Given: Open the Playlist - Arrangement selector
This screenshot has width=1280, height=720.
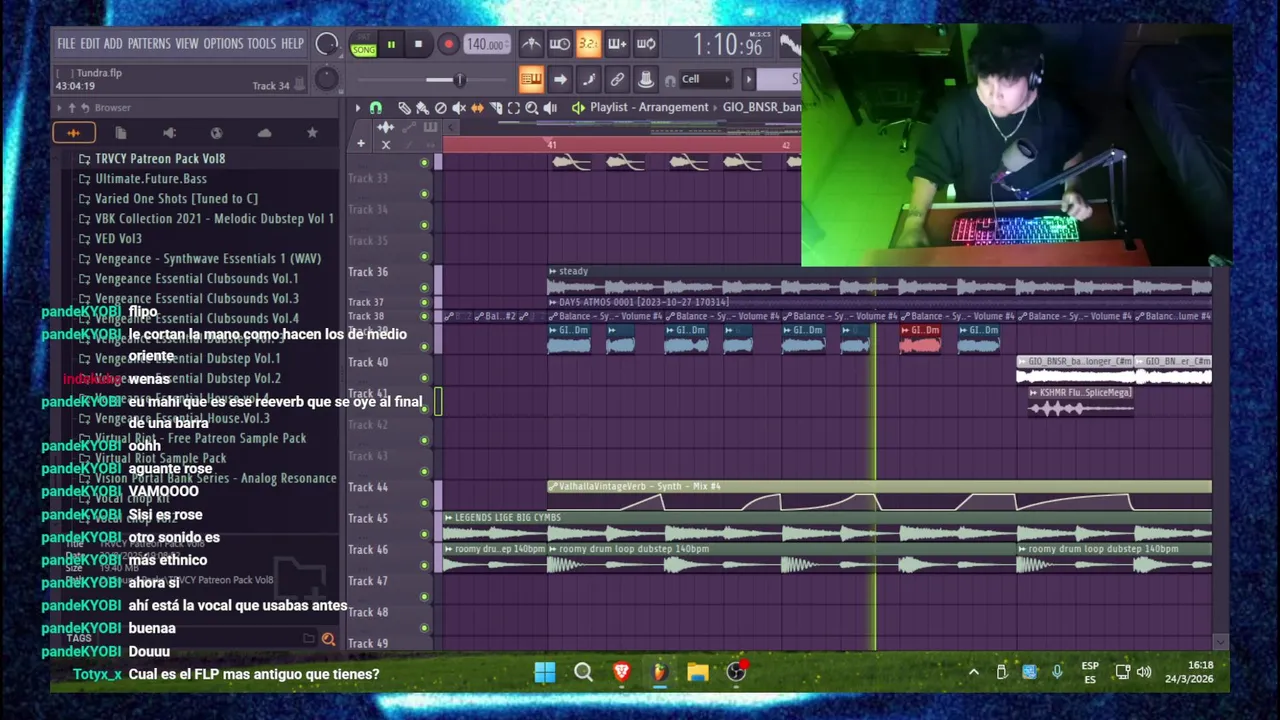Looking at the screenshot, I should [649, 108].
